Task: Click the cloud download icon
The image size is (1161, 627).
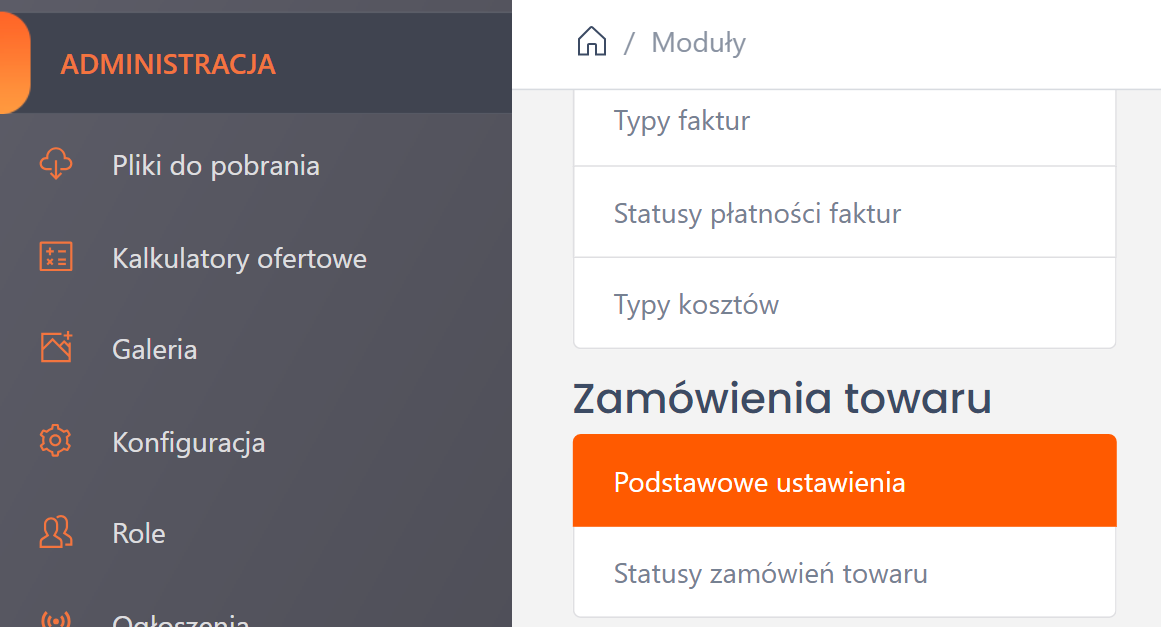Action: tap(56, 165)
